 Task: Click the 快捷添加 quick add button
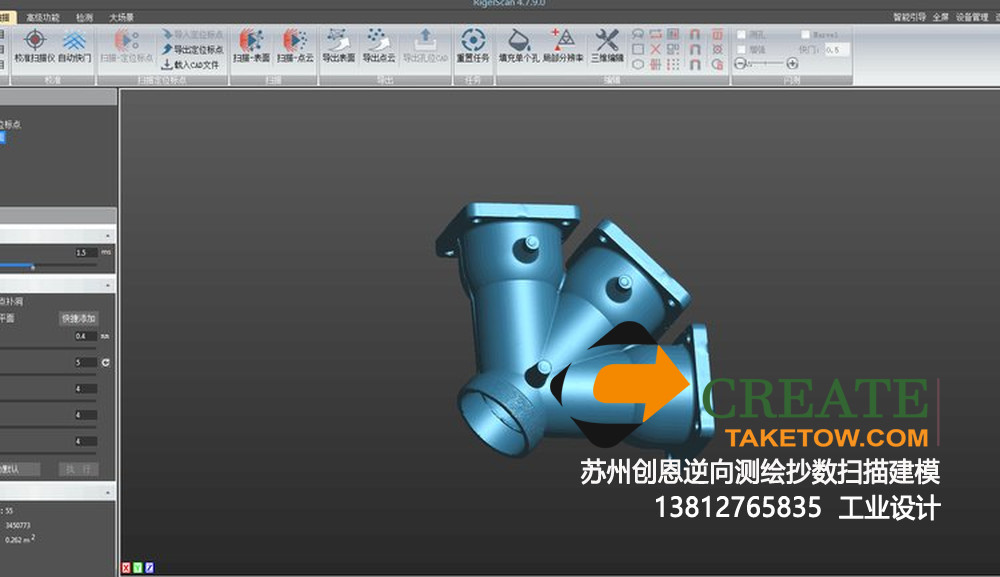(78, 318)
